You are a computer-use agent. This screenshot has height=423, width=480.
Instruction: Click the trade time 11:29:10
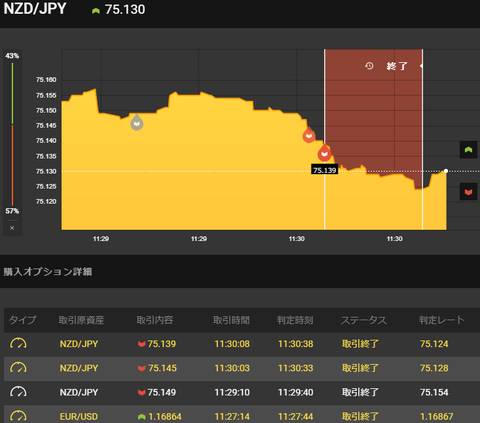pyautogui.click(x=232, y=392)
